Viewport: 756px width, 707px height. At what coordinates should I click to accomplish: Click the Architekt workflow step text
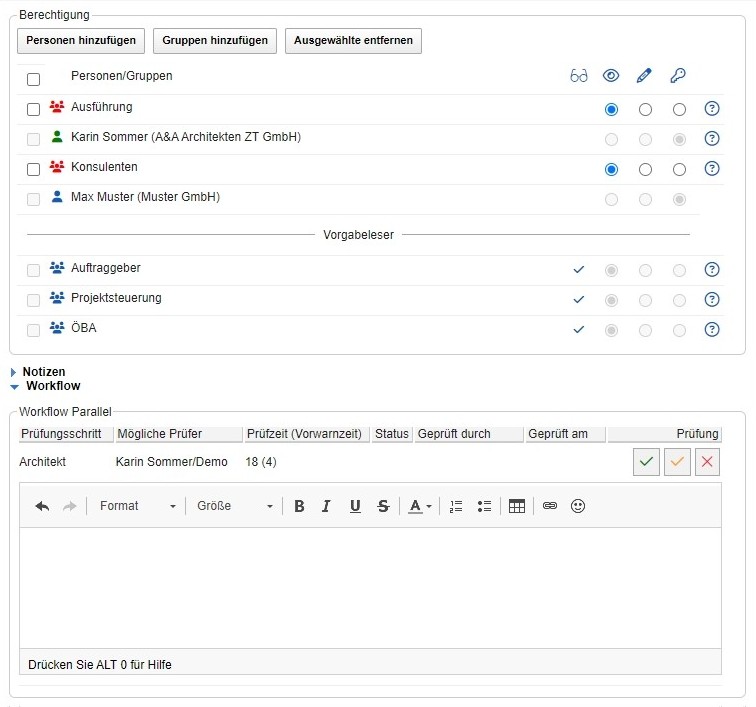click(x=42, y=462)
